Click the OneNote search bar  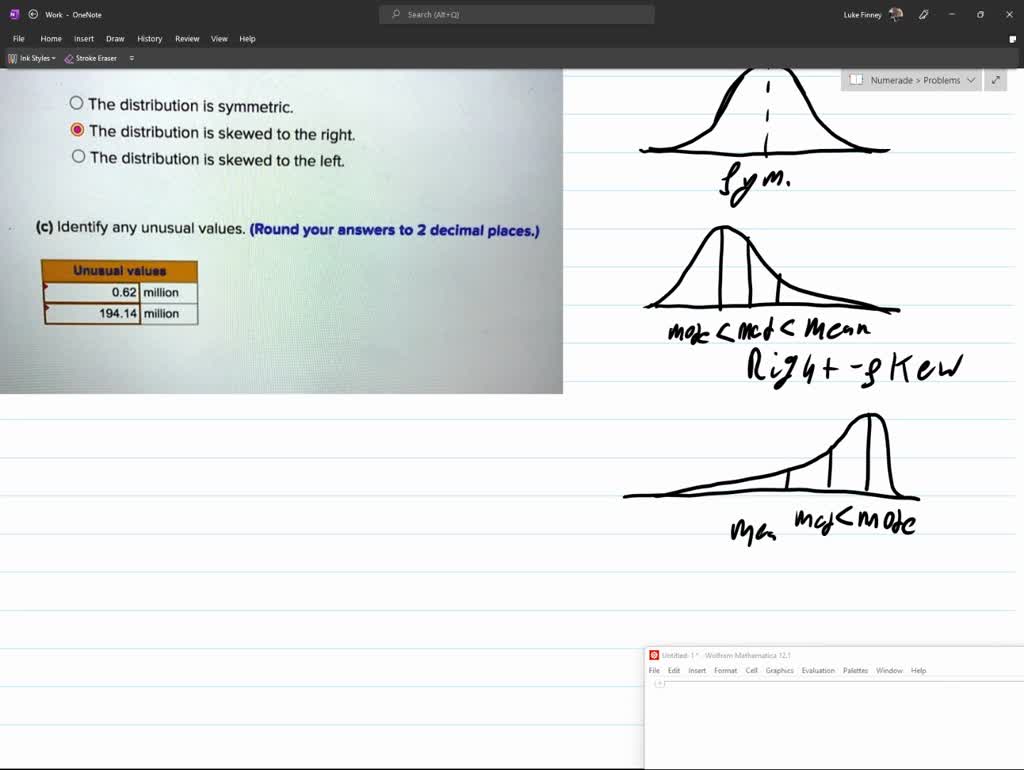[x=515, y=15]
